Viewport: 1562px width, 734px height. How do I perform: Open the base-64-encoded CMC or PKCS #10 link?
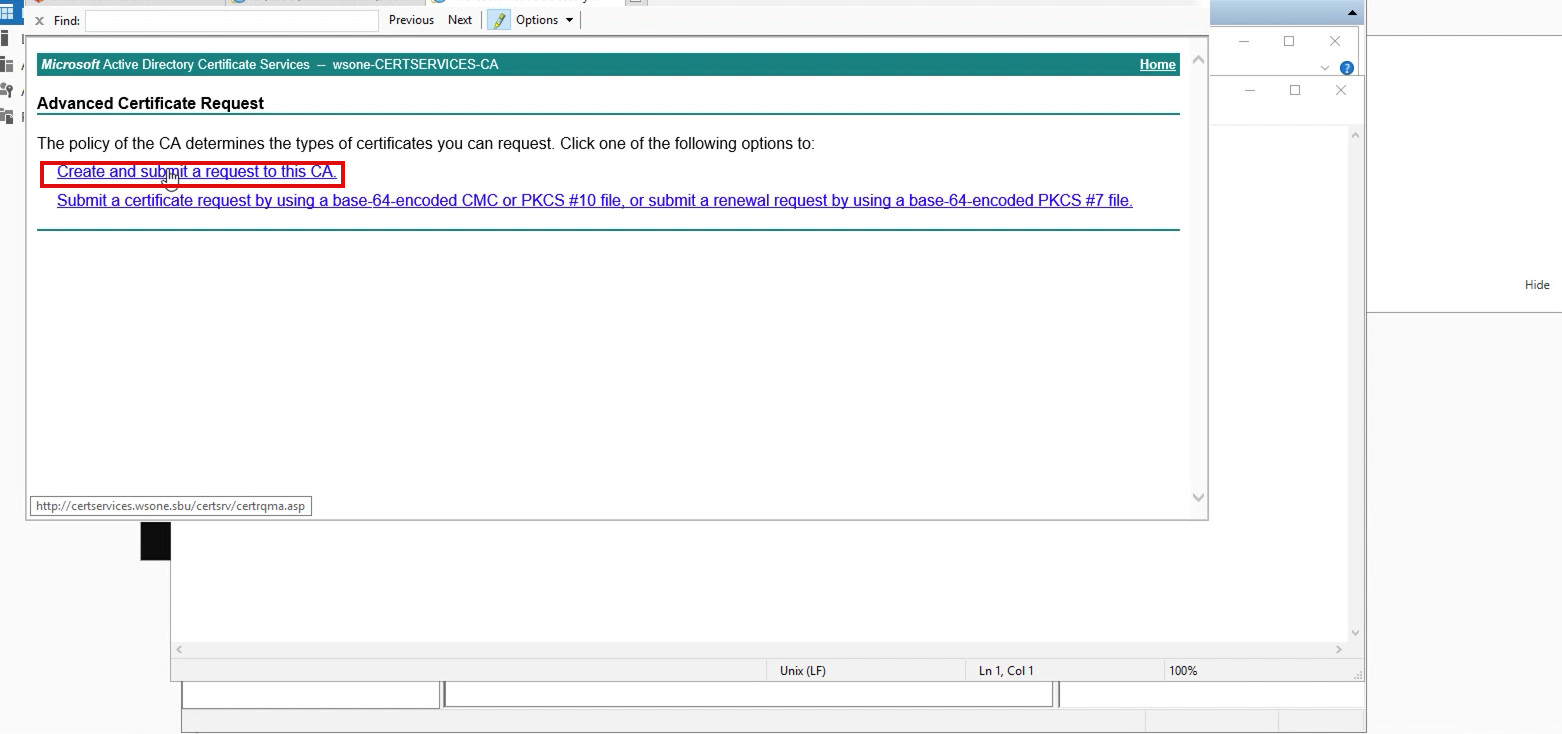click(x=594, y=201)
